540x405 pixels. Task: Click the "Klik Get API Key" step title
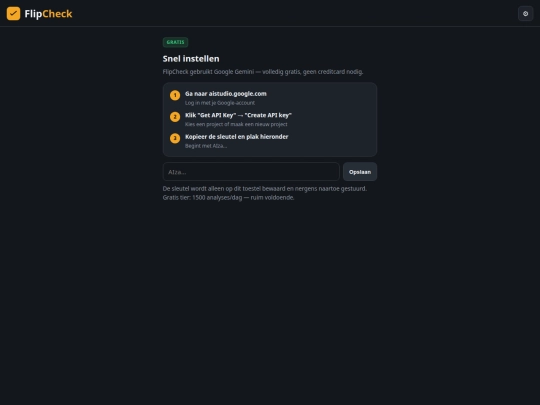(x=238, y=115)
